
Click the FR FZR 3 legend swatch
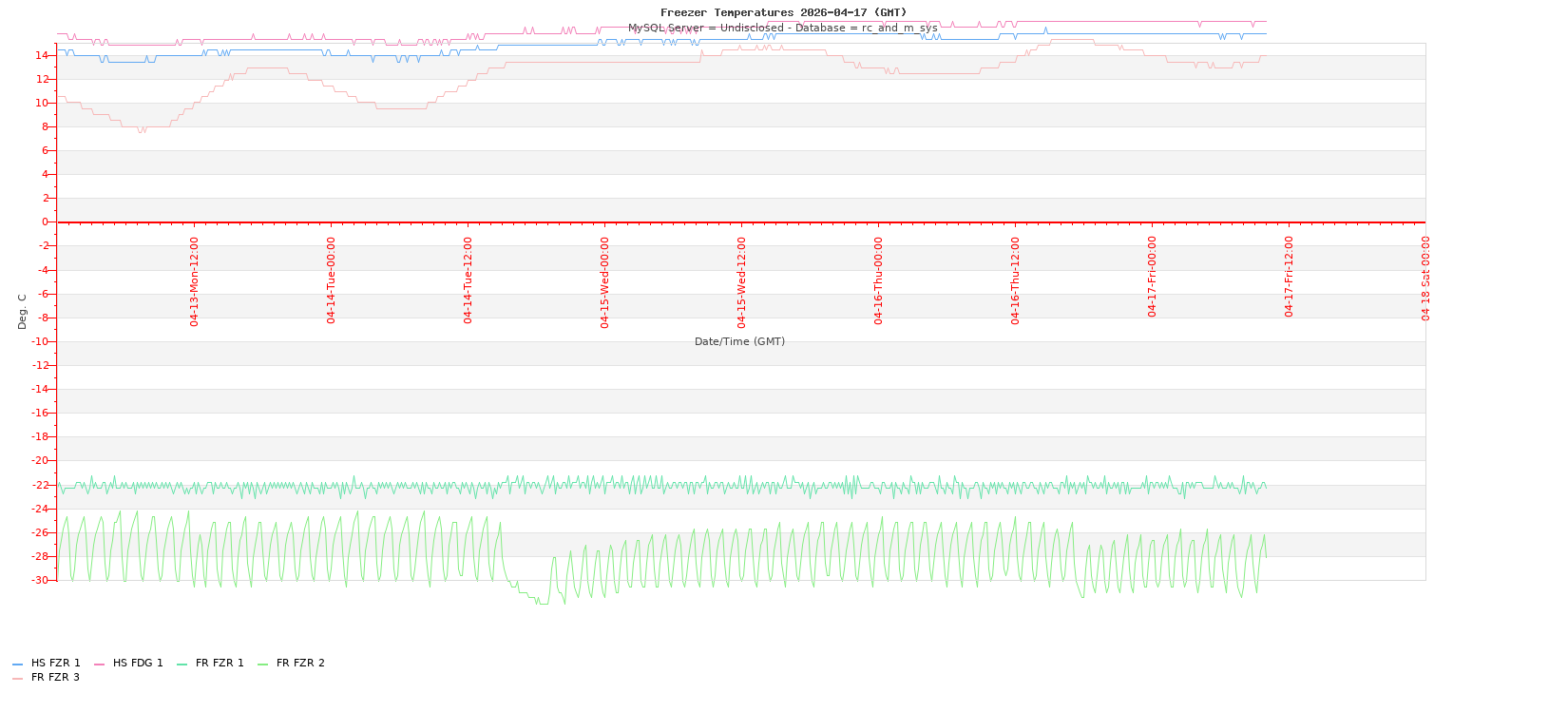(17, 678)
